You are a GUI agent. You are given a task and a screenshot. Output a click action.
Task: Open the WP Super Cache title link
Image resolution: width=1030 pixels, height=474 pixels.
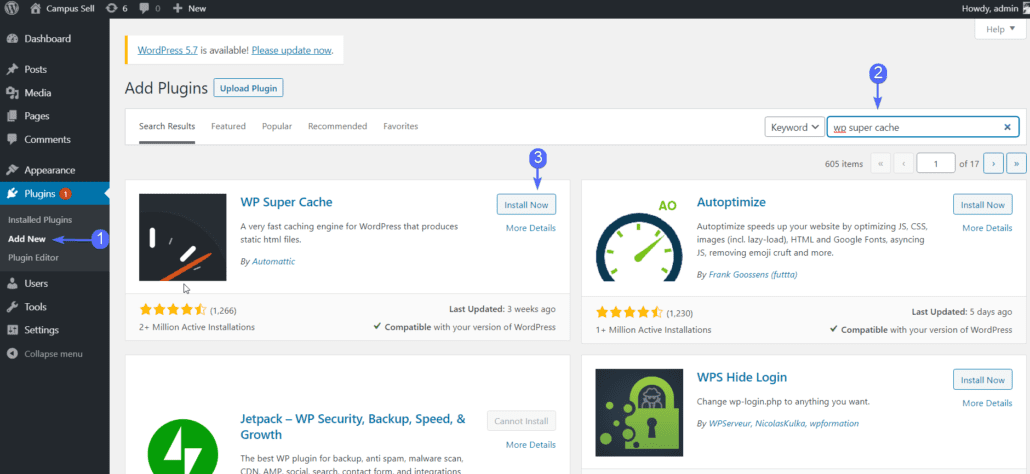point(286,202)
